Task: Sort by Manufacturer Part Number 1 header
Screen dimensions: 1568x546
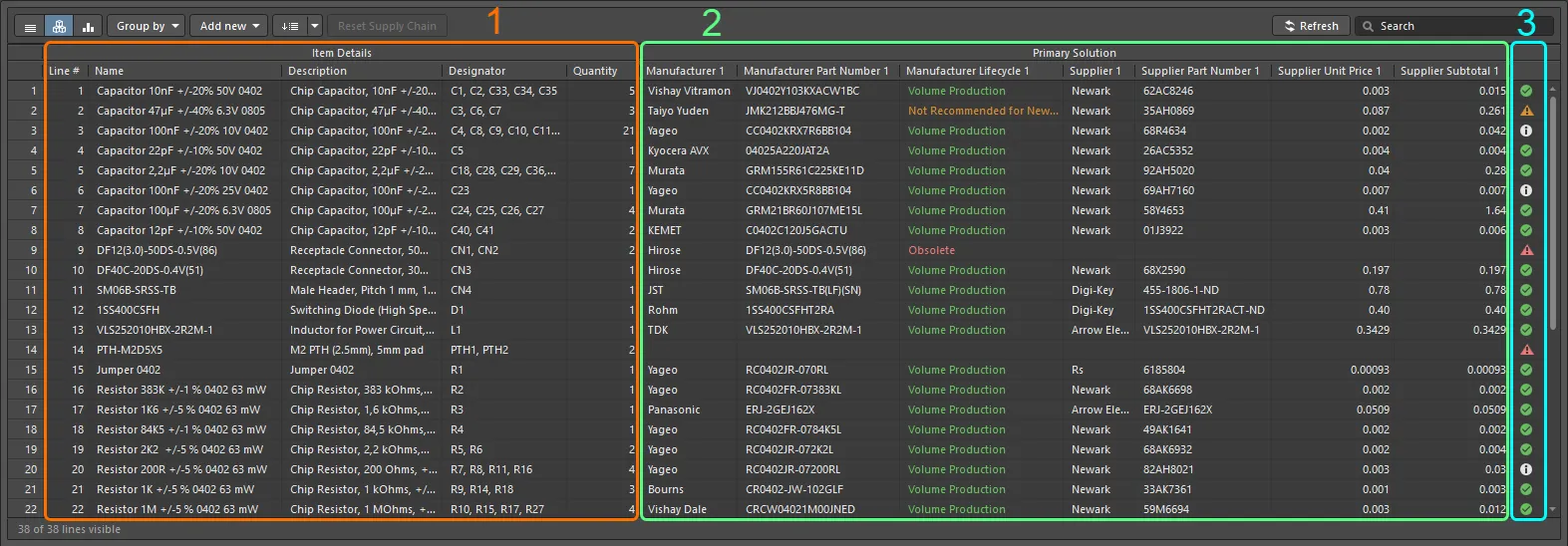Action: click(819, 71)
